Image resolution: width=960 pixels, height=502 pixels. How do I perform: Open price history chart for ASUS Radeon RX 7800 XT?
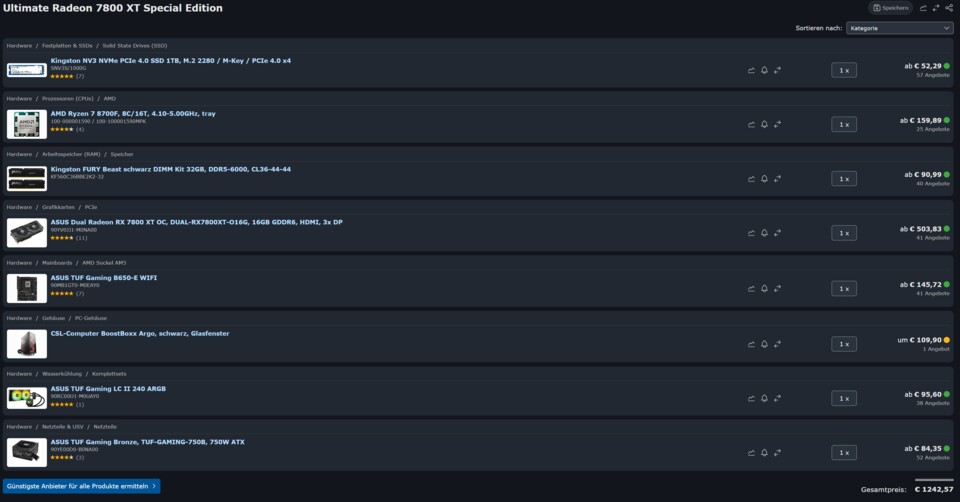[752, 234]
